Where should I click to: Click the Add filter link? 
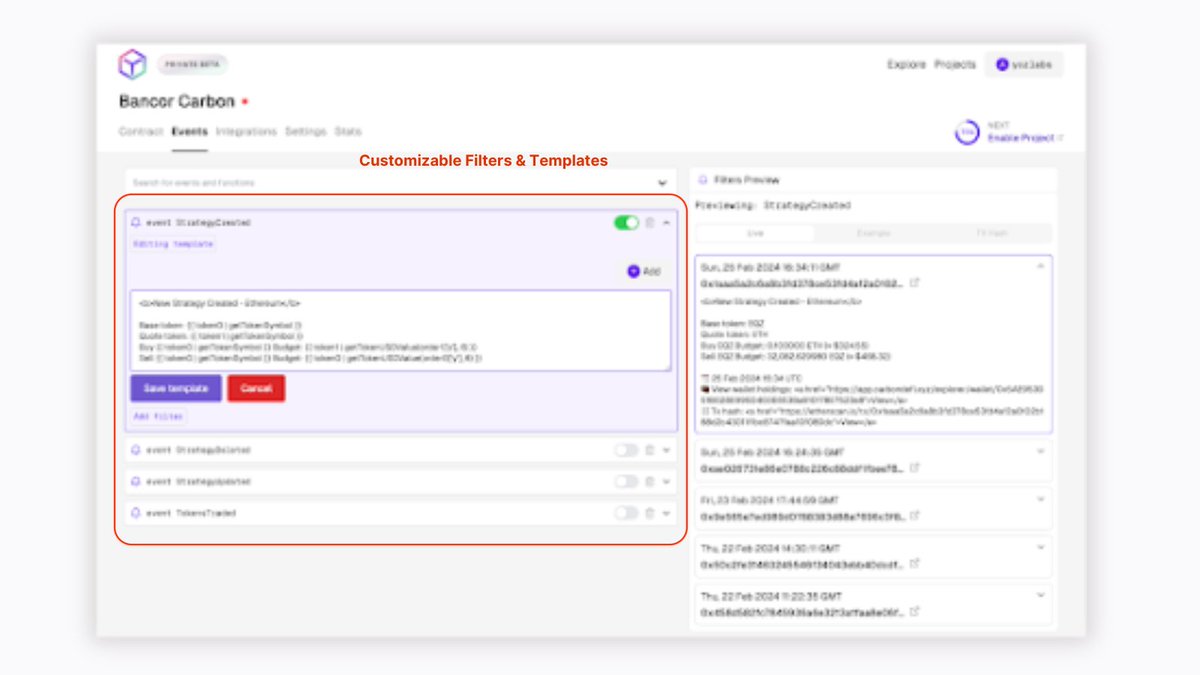tap(158, 416)
